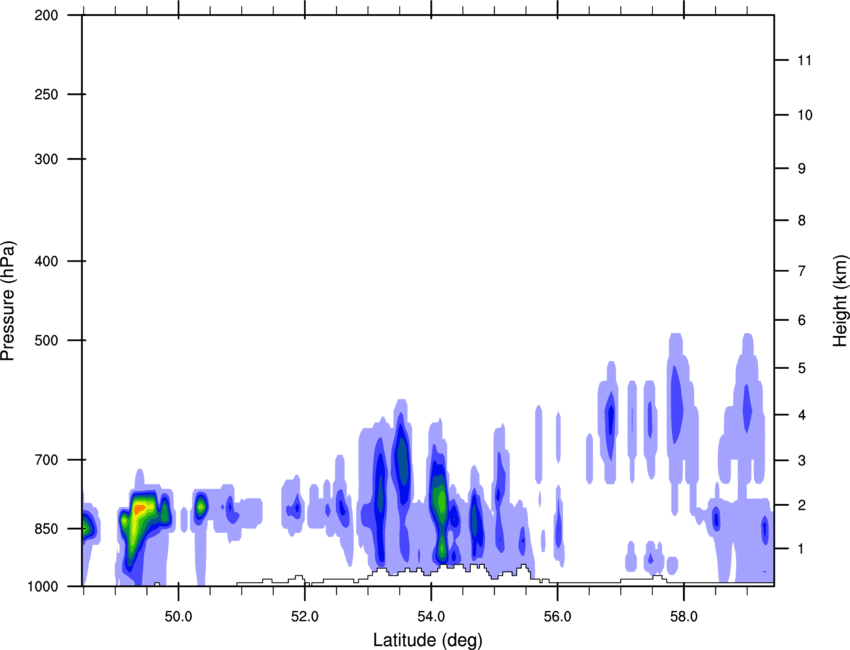Click the orange-red contour maximum near 49.4°
This screenshot has width=850, height=650.
pos(140,509)
